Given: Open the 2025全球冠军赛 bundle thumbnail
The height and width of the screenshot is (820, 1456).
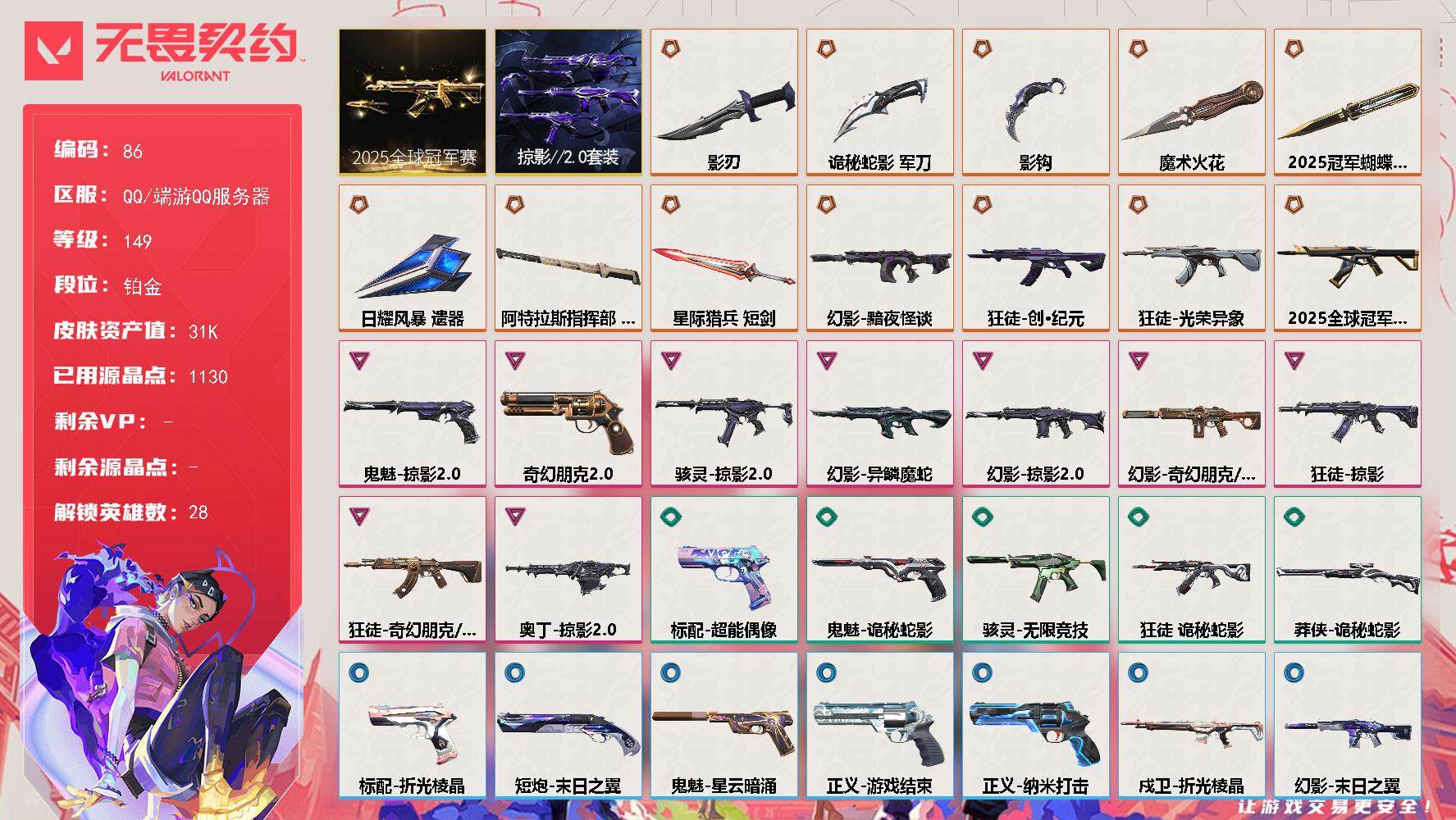Looking at the screenshot, I should tap(413, 102).
